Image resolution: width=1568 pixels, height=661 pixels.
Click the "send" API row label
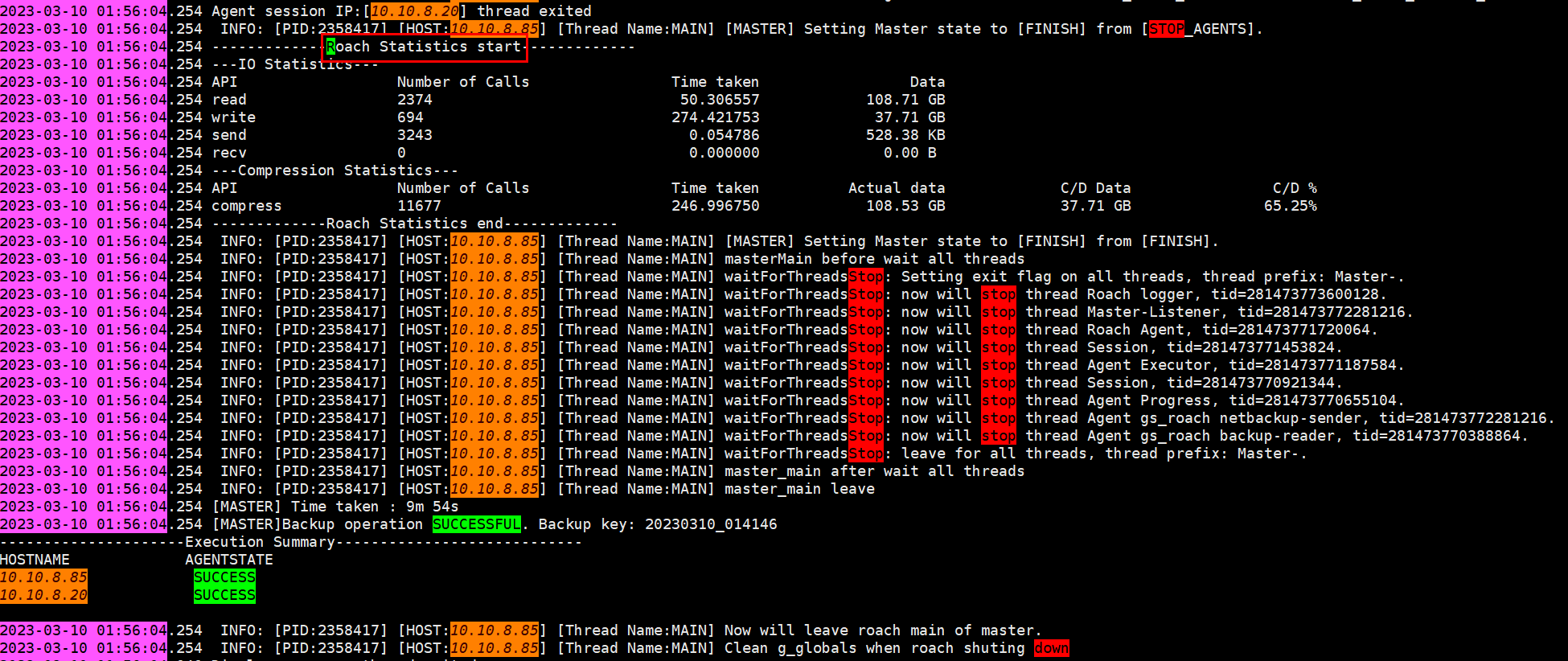(x=229, y=135)
